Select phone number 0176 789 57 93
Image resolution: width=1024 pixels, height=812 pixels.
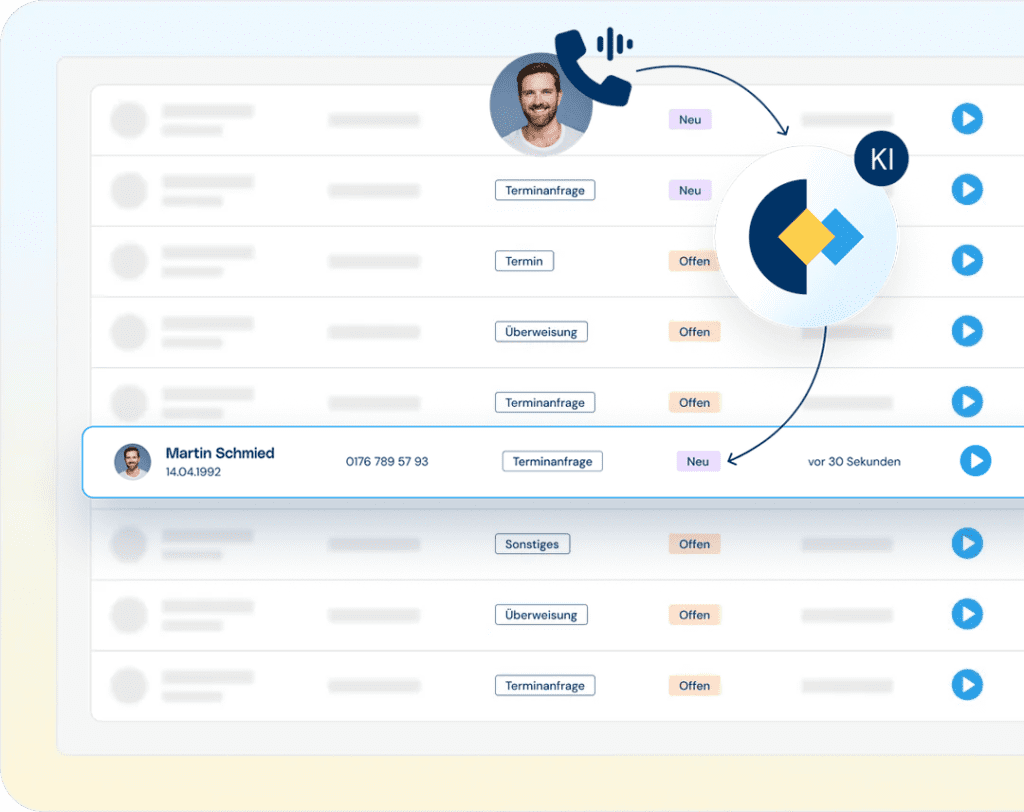pos(387,461)
